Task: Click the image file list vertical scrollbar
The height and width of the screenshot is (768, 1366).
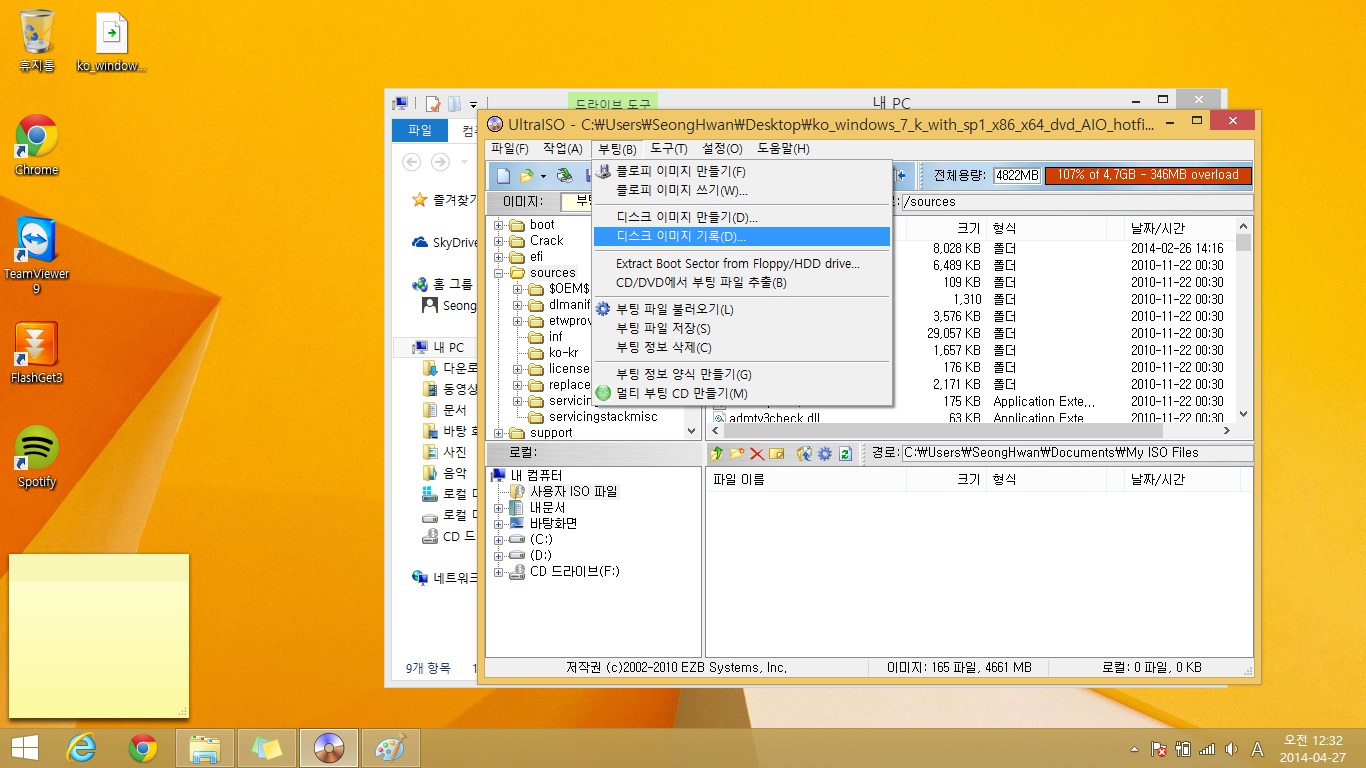Action: (1244, 320)
